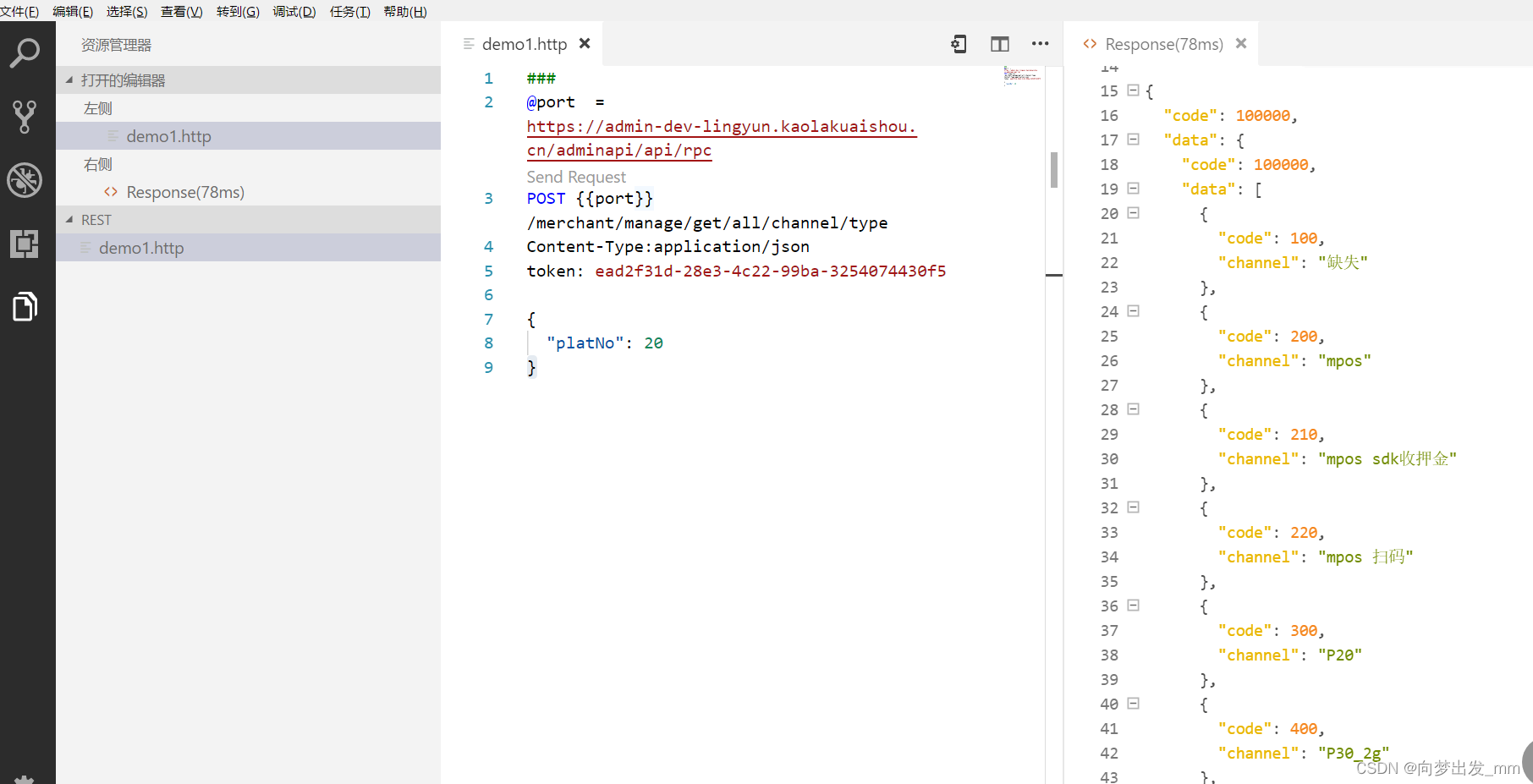Click the 左侧 group label
Image resolution: width=1533 pixels, height=784 pixels.
[x=98, y=108]
